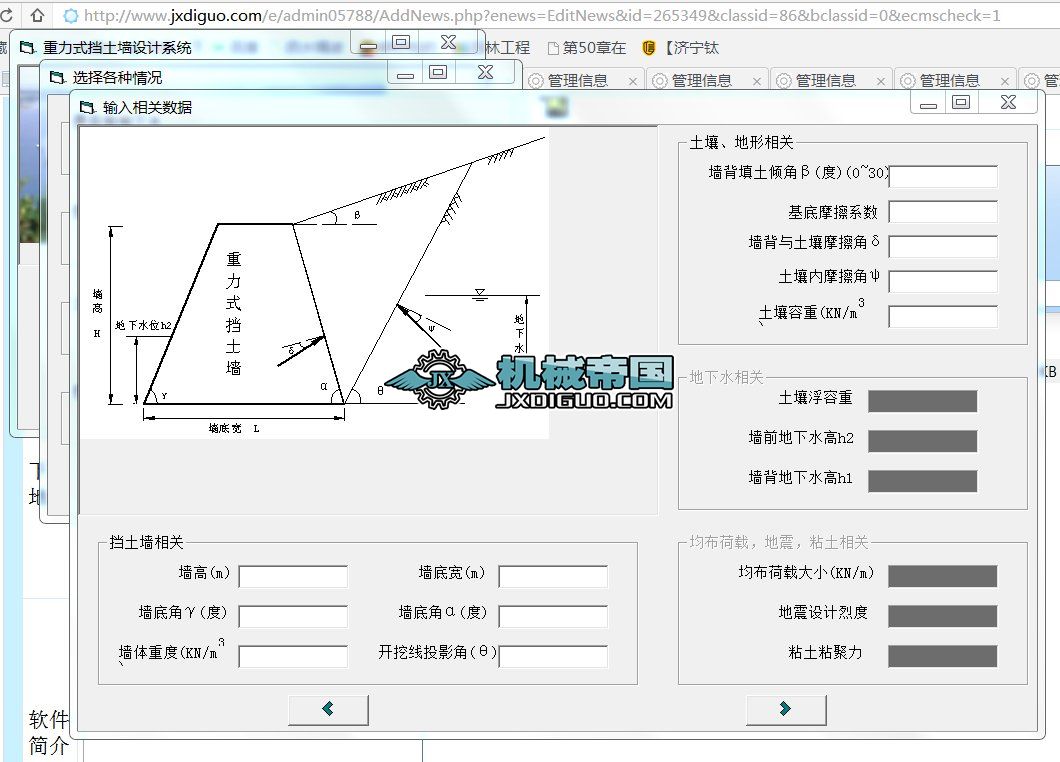Close the second 管理信息 browser tab
This screenshot has height=762, width=1060.
(756, 82)
